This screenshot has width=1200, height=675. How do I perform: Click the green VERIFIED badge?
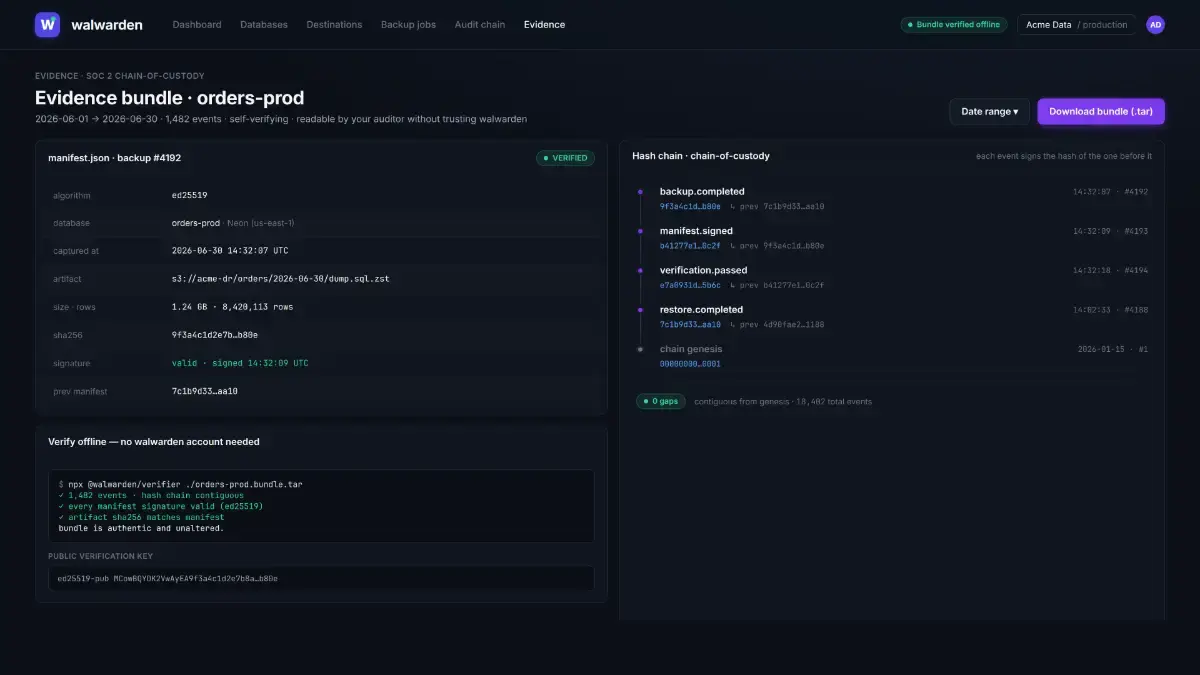(565, 158)
